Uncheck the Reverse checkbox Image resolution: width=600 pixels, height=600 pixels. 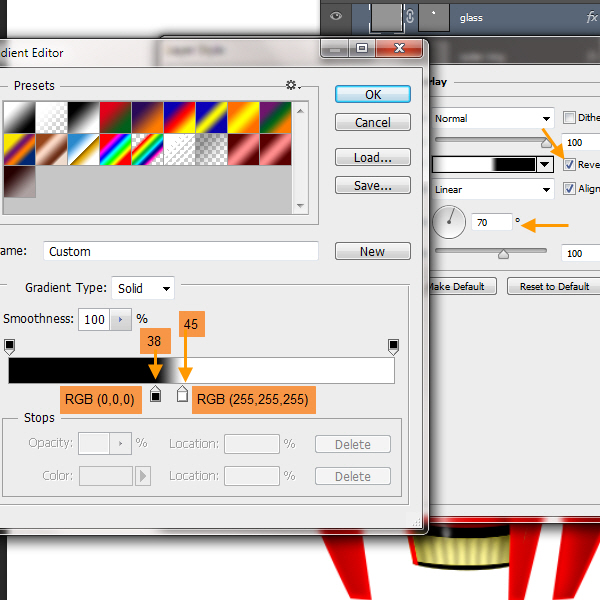point(570,164)
